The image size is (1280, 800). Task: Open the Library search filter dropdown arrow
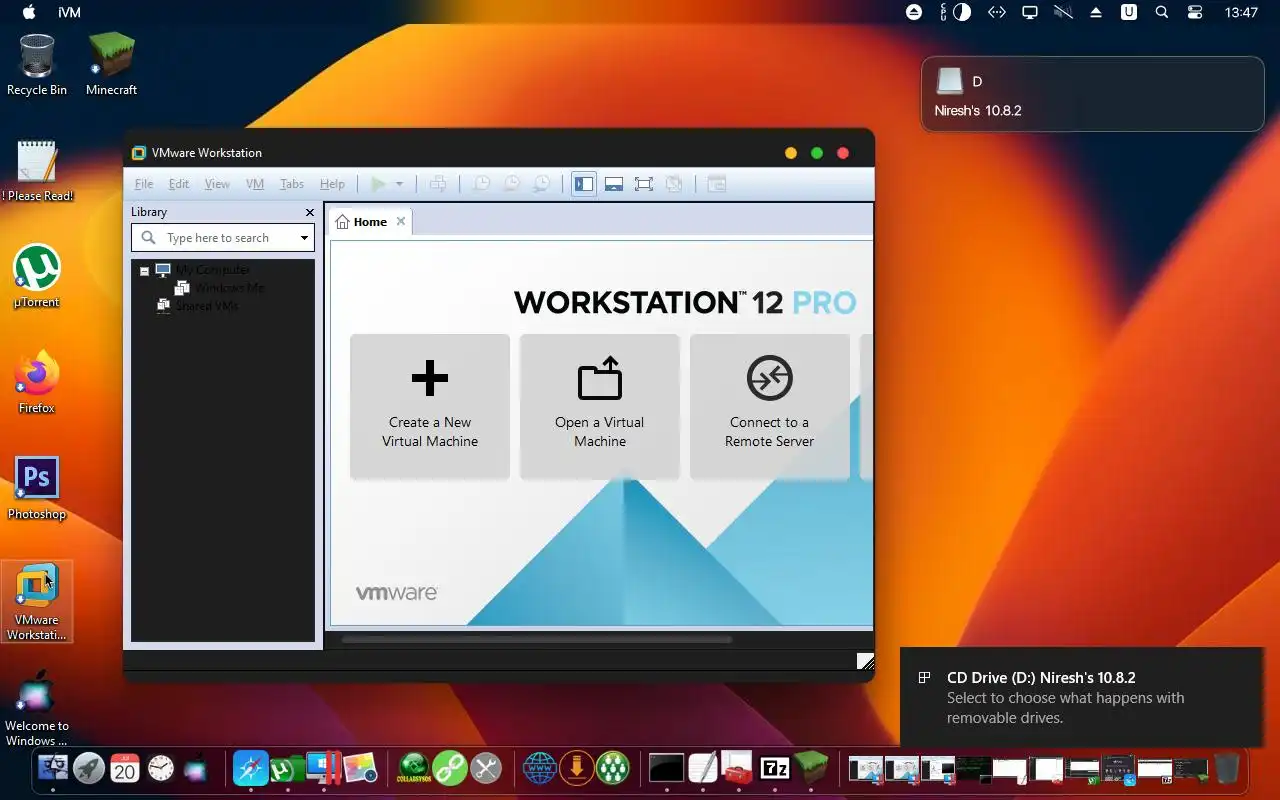[304, 238]
